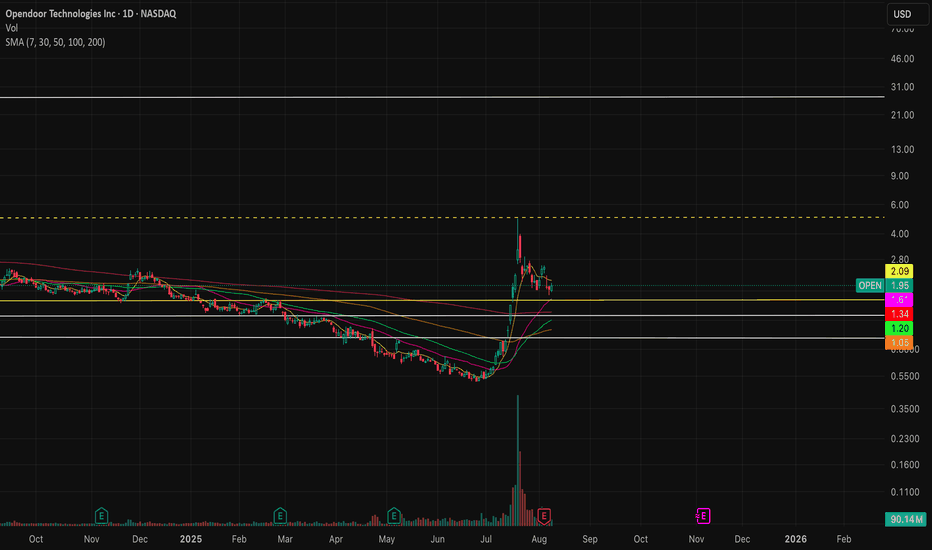Click the 21.00 price axis label
Viewport: 932px width, 550px height.
[902, 115]
